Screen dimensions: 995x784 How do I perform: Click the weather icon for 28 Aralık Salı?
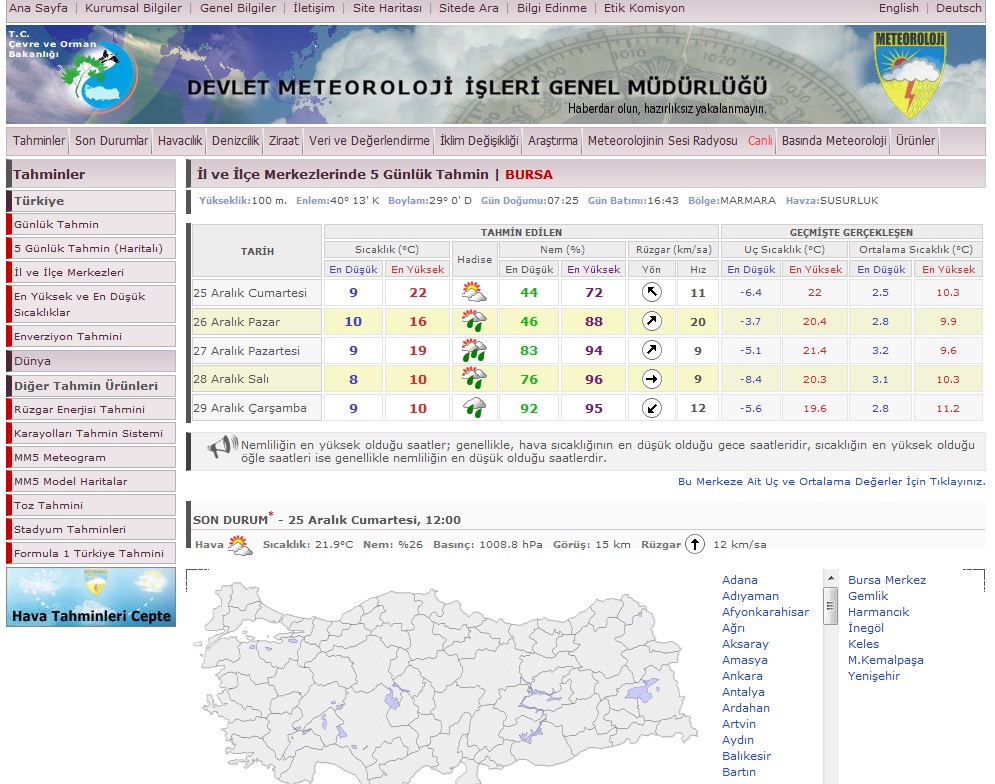tap(474, 379)
